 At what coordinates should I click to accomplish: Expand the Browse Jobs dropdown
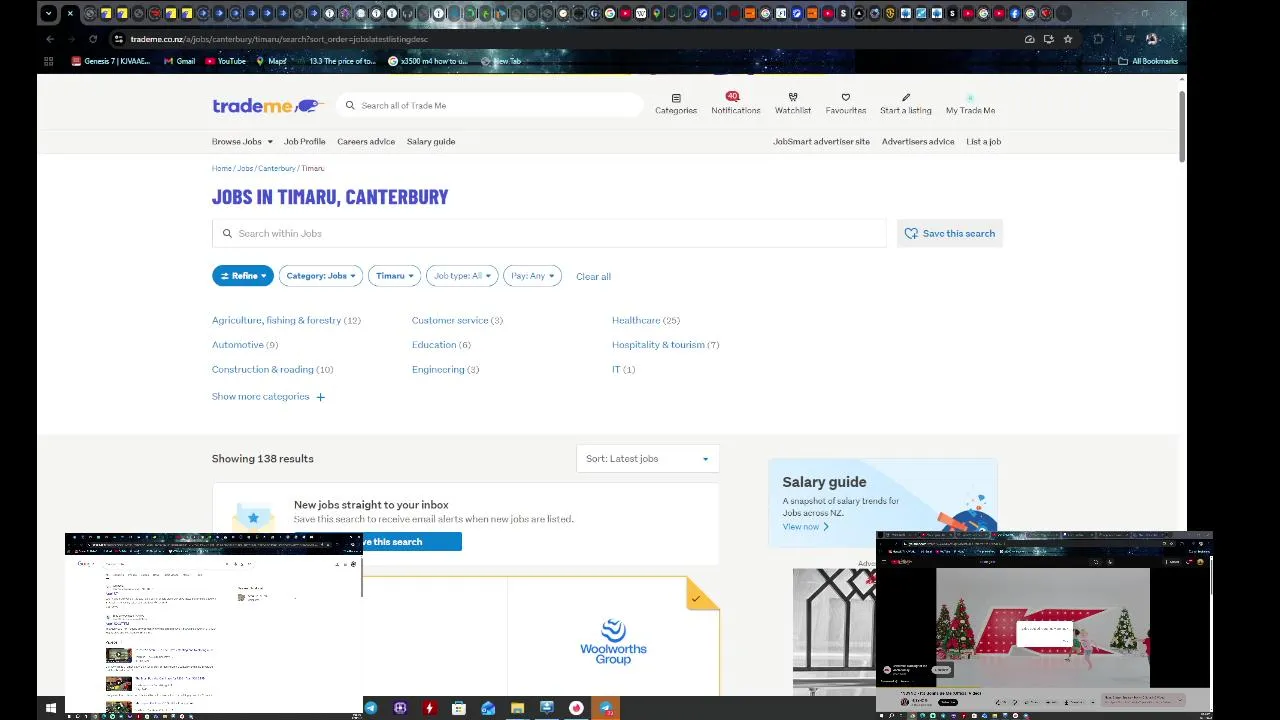coord(242,141)
